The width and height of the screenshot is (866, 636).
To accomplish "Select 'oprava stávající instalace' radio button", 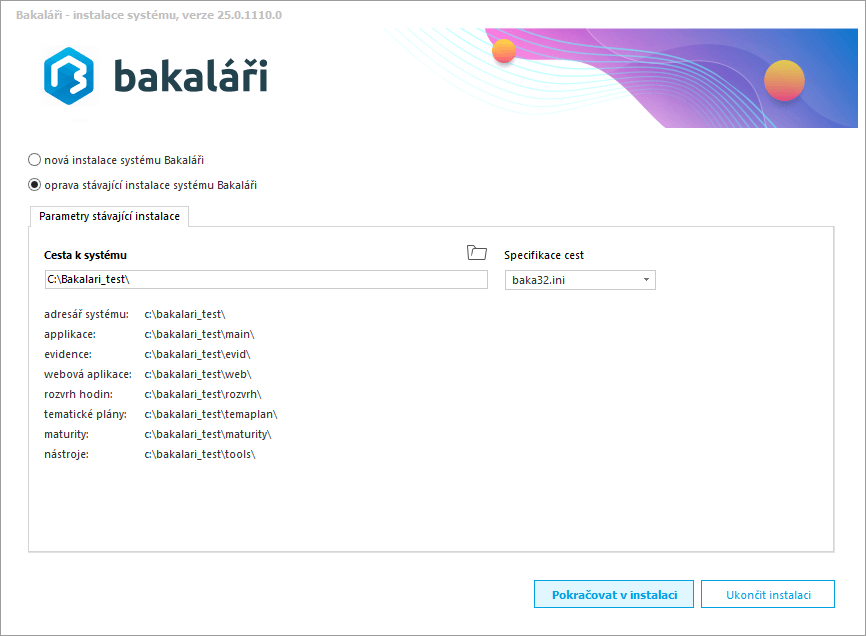I will tap(35, 184).
